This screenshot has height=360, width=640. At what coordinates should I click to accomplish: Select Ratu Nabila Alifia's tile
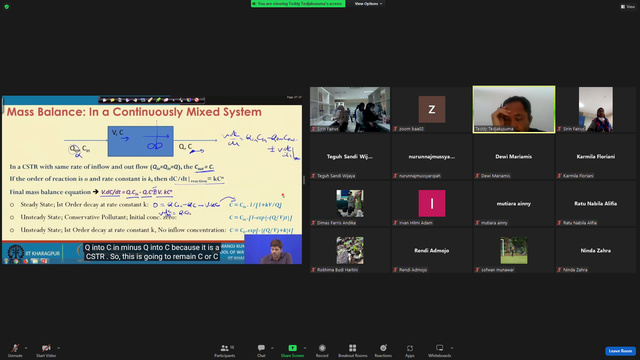pos(596,203)
